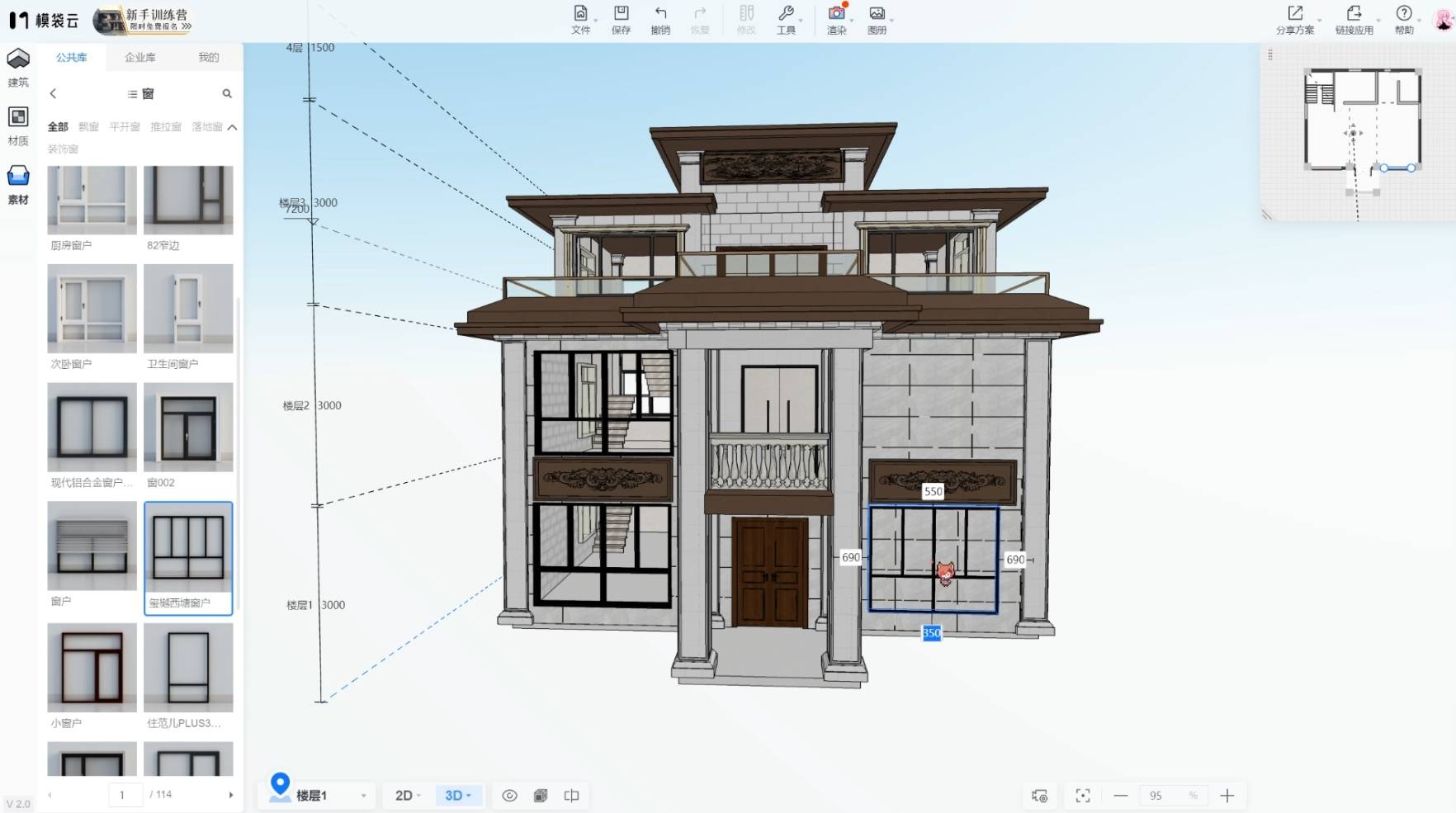1456x813 pixels.
Task: Zoom out with the minus button
Action: tap(1120, 796)
